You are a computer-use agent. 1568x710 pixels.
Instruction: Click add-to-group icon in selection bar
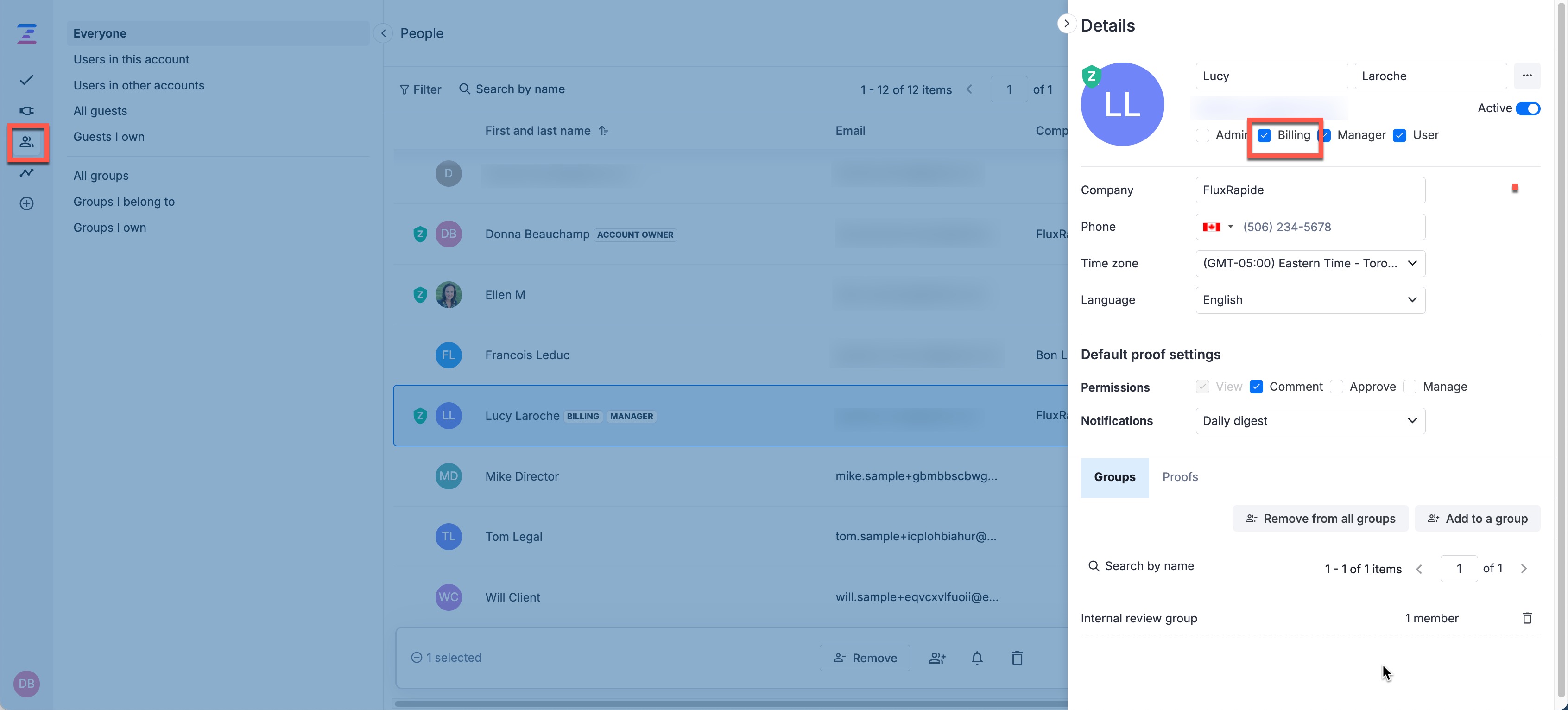[x=936, y=658]
